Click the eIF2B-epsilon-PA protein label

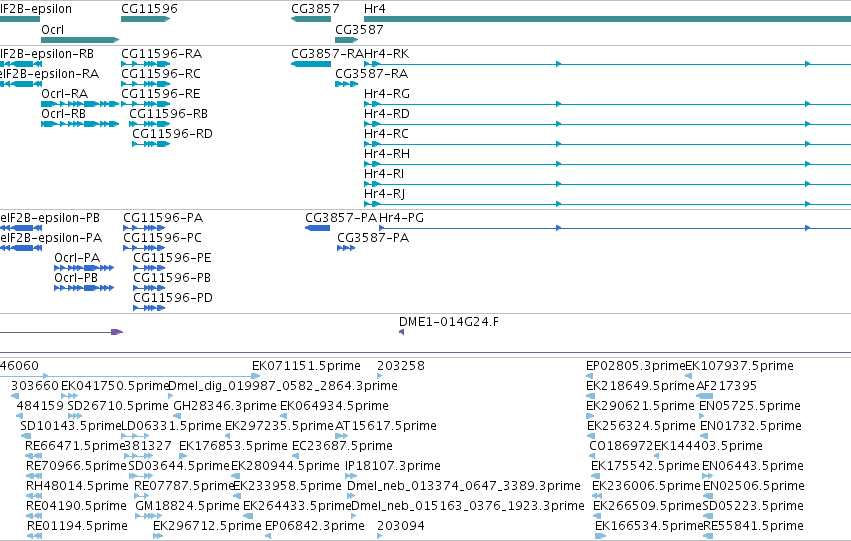pyautogui.click(x=51, y=238)
